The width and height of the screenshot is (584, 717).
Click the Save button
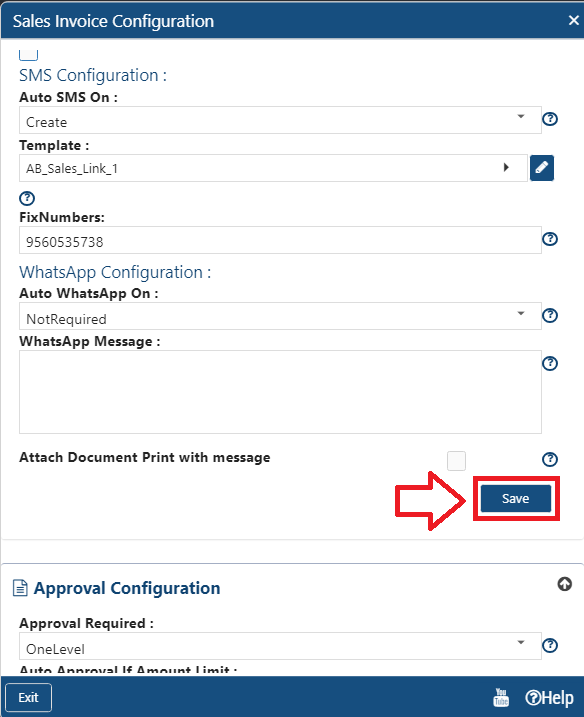click(516, 498)
